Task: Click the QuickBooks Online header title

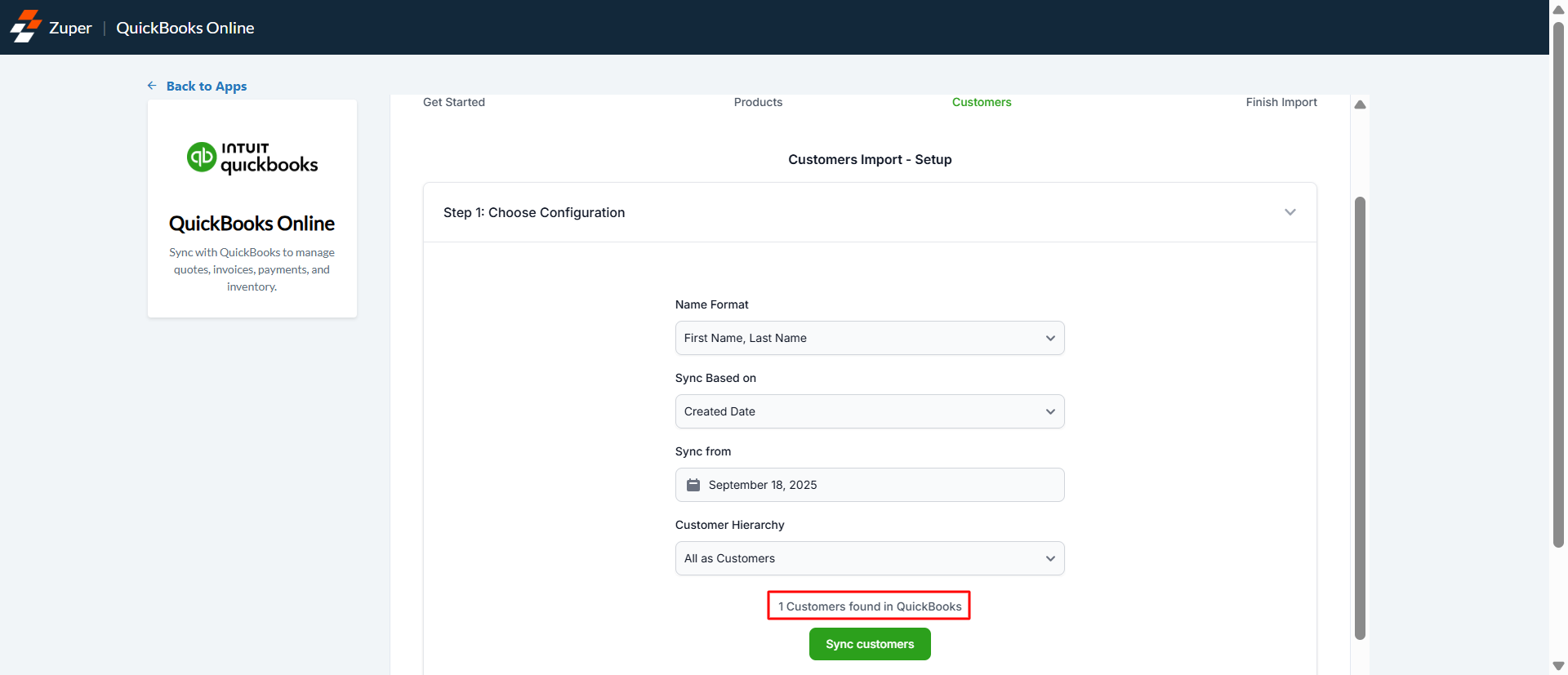Action: 185,28
